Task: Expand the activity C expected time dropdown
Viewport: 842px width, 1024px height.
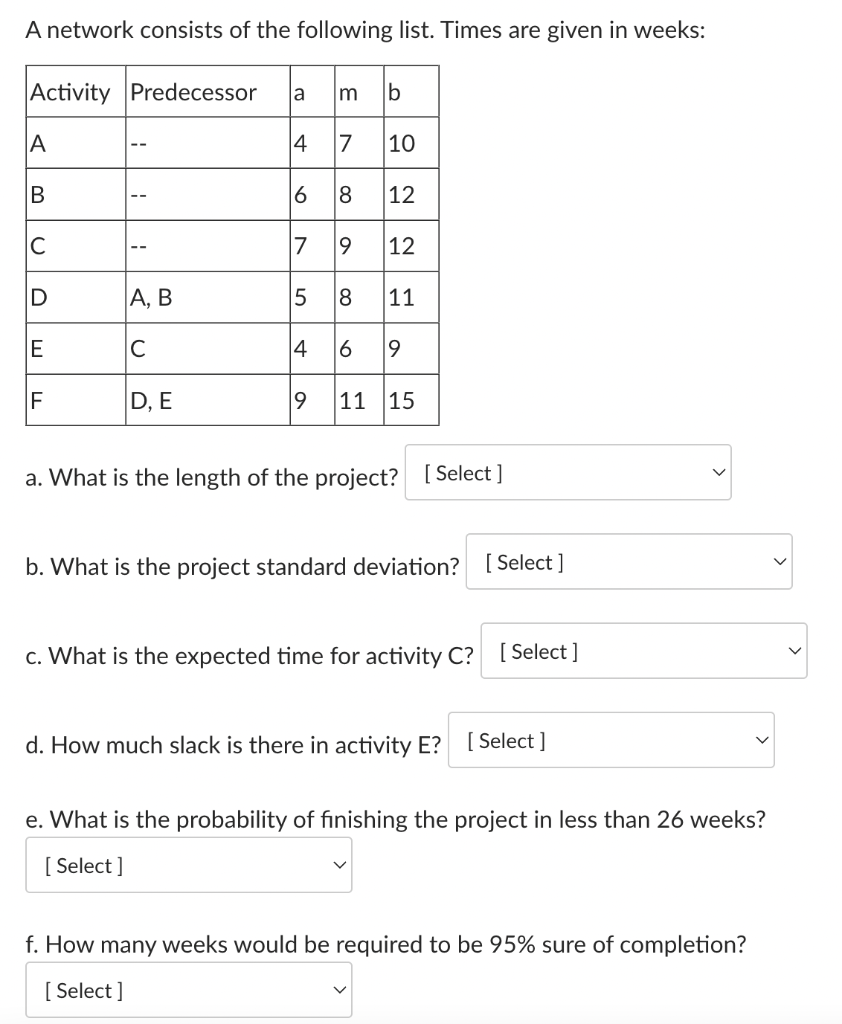Action: click(643, 652)
